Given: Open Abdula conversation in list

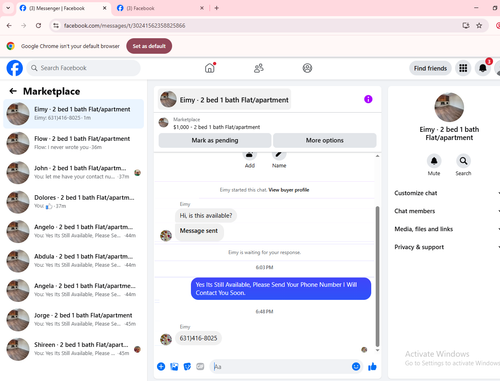Looking at the screenshot, I should pyautogui.click(x=74, y=261).
